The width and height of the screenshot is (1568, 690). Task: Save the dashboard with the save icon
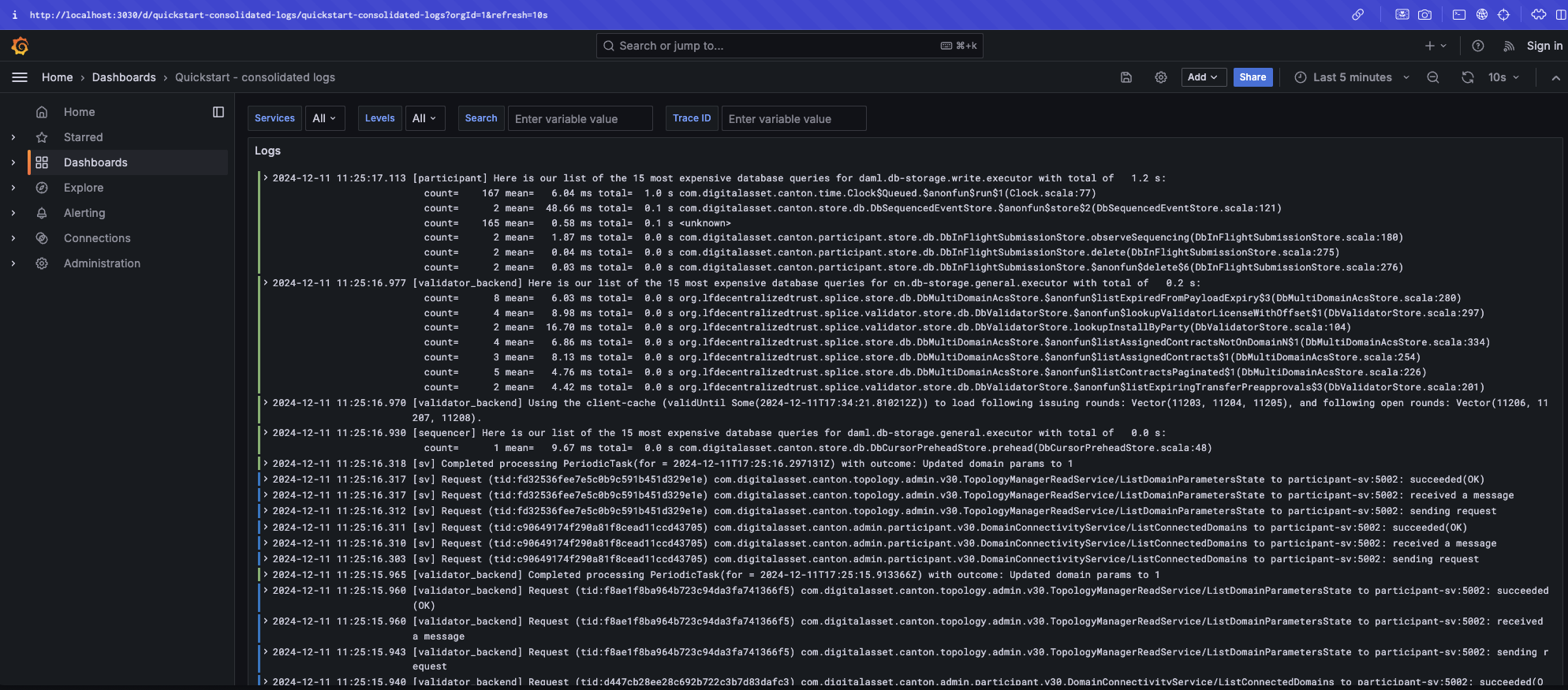pyautogui.click(x=1126, y=77)
